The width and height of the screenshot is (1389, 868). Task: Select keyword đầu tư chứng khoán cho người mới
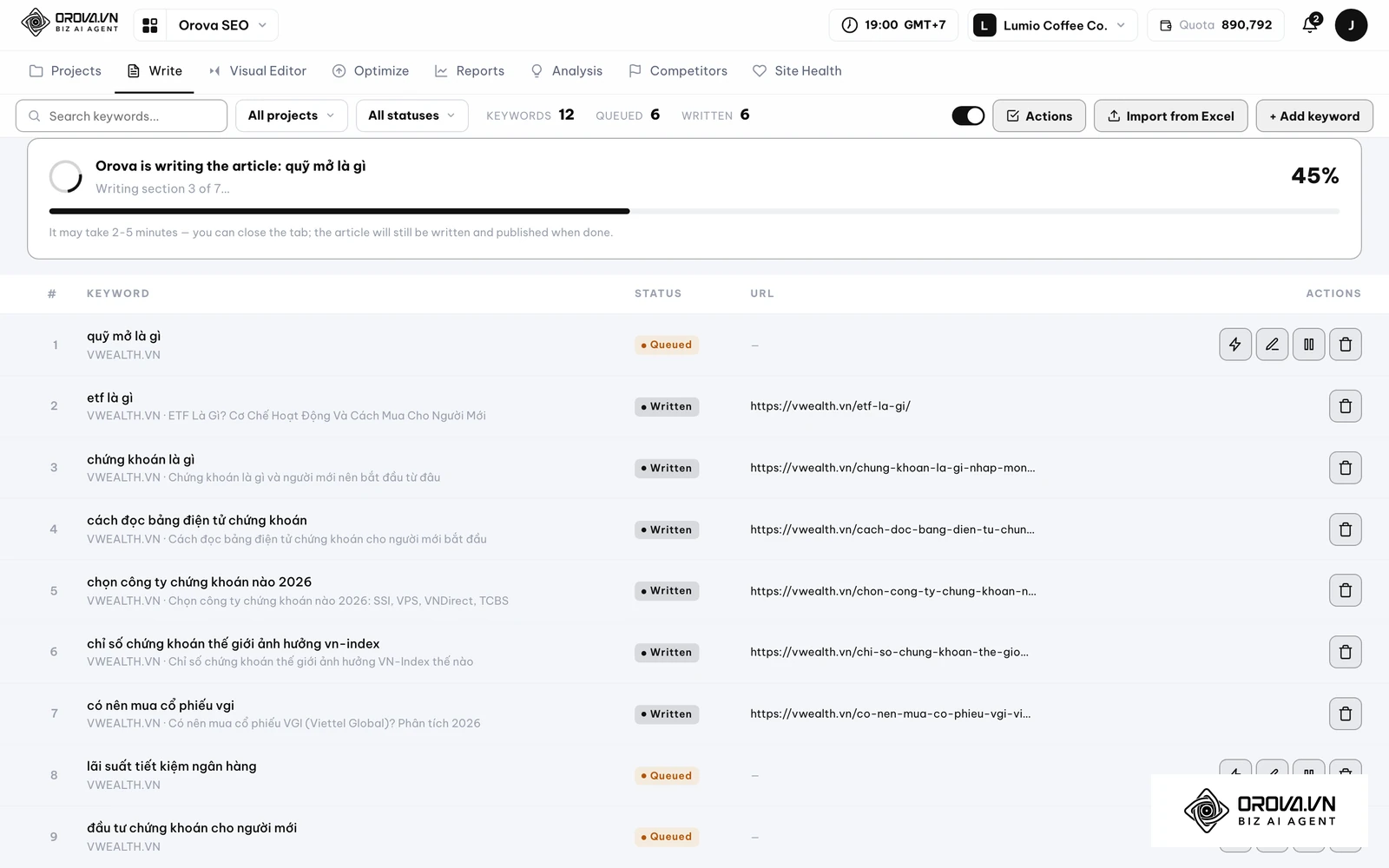(192, 828)
